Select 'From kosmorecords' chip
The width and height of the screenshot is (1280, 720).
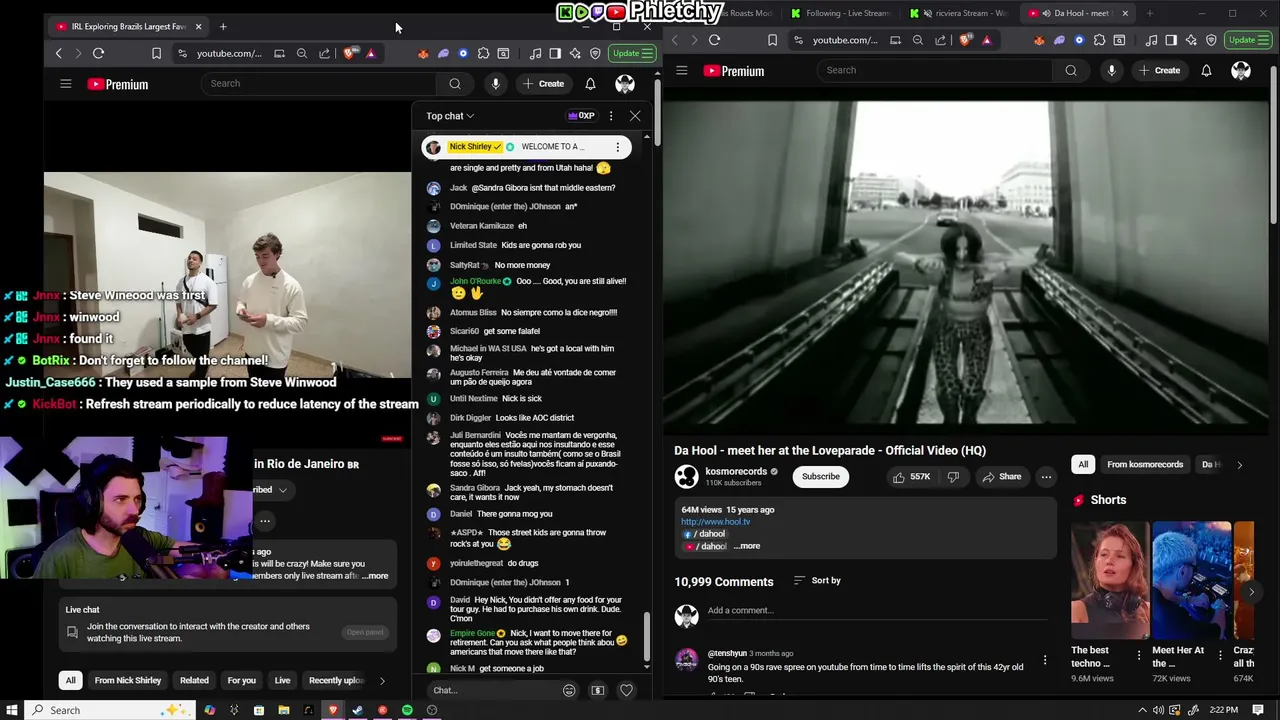1145,465
